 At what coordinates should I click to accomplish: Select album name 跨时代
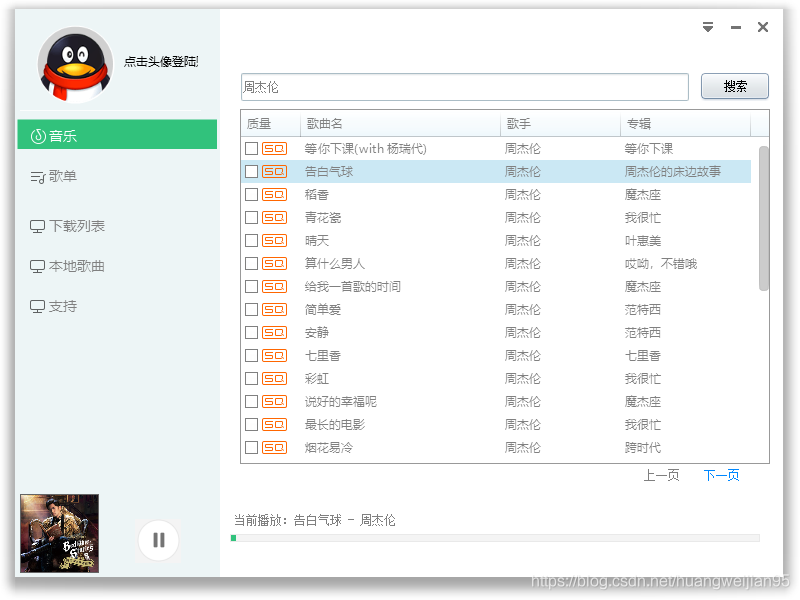[643, 447]
